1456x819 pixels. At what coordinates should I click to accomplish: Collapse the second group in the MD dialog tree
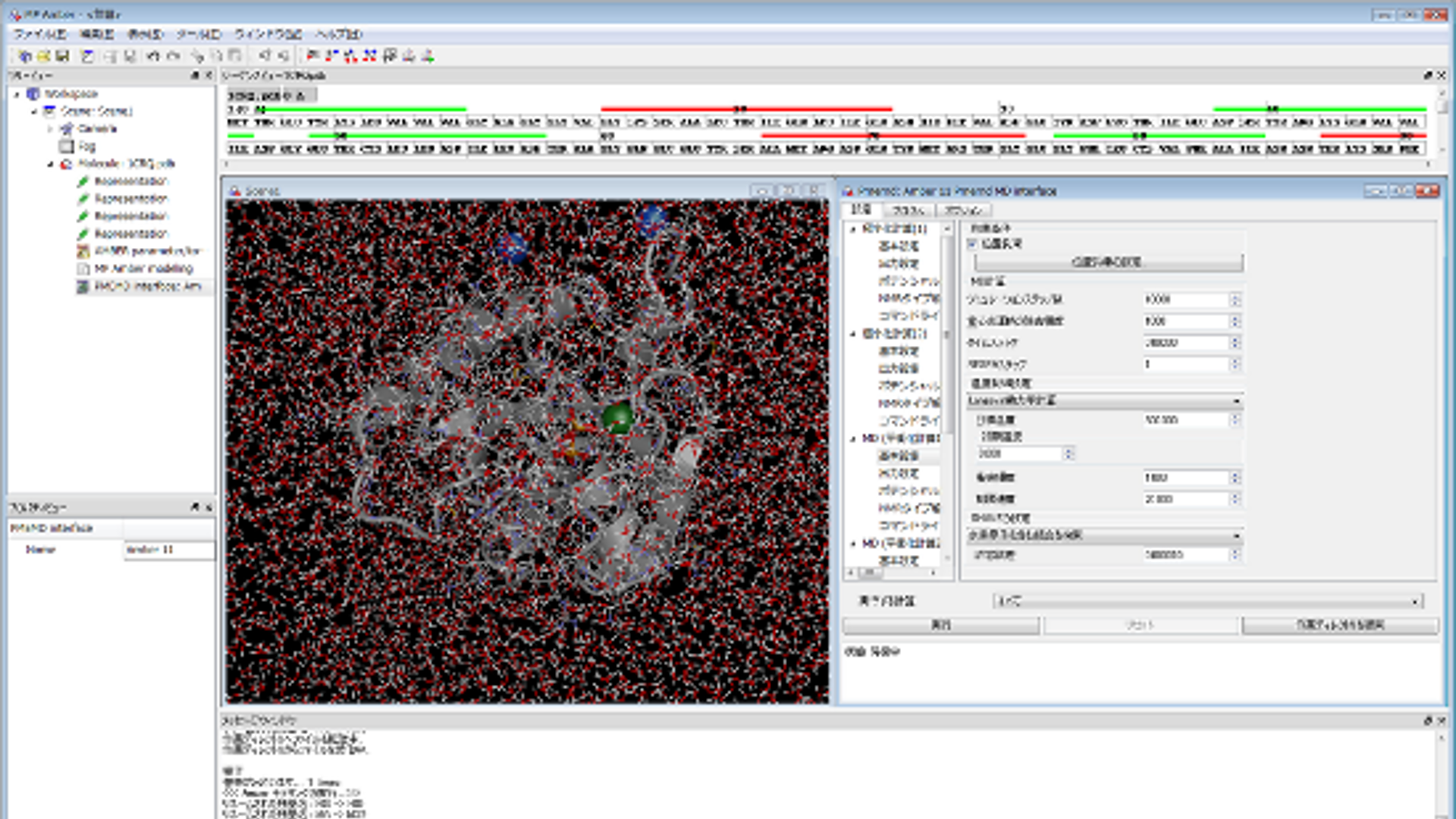[854, 334]
